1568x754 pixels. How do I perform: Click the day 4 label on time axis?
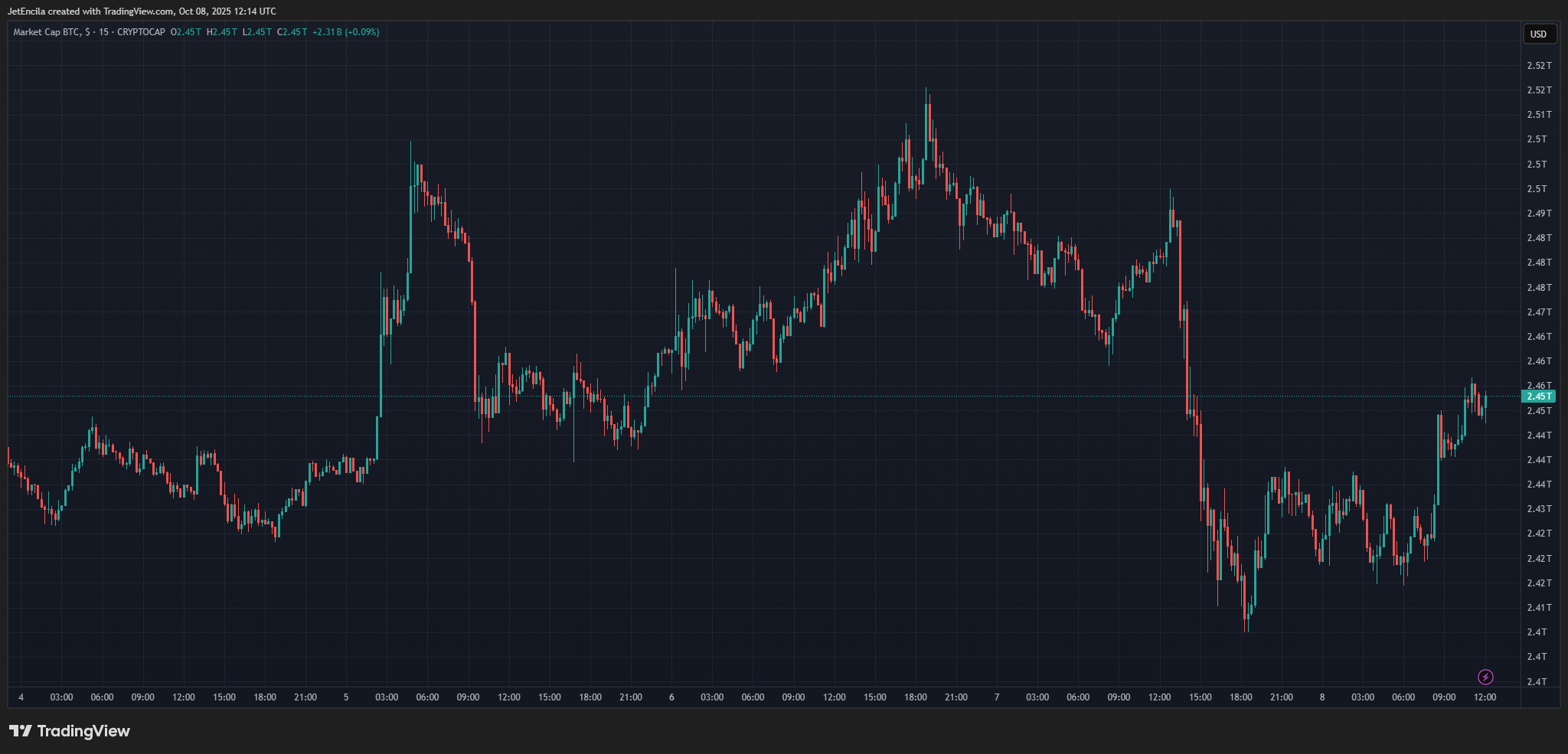(21, 697)
